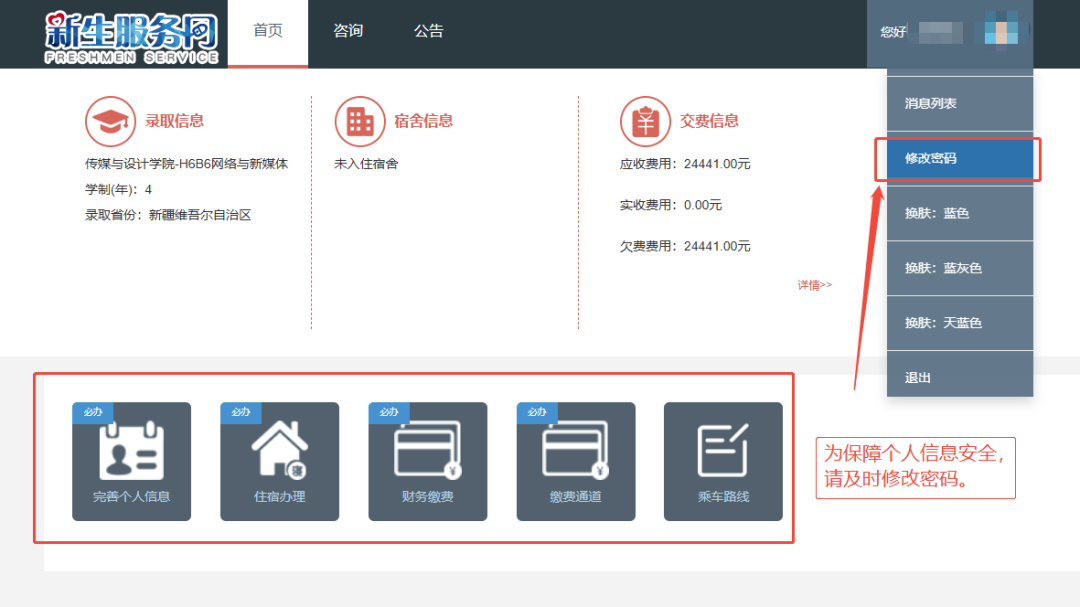The width and height of the screenshot is (1080, 607).
Task: Expand the 您好 user menu
Action: (950, 33)
